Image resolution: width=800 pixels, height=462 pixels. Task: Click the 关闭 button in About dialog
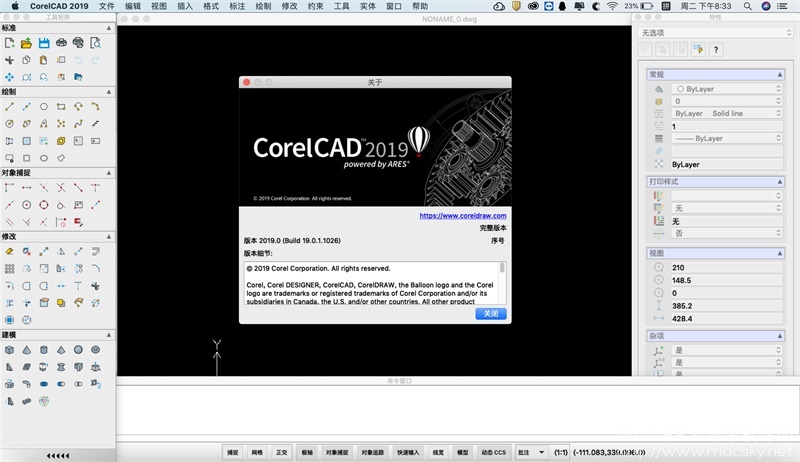tap(491, 314)
